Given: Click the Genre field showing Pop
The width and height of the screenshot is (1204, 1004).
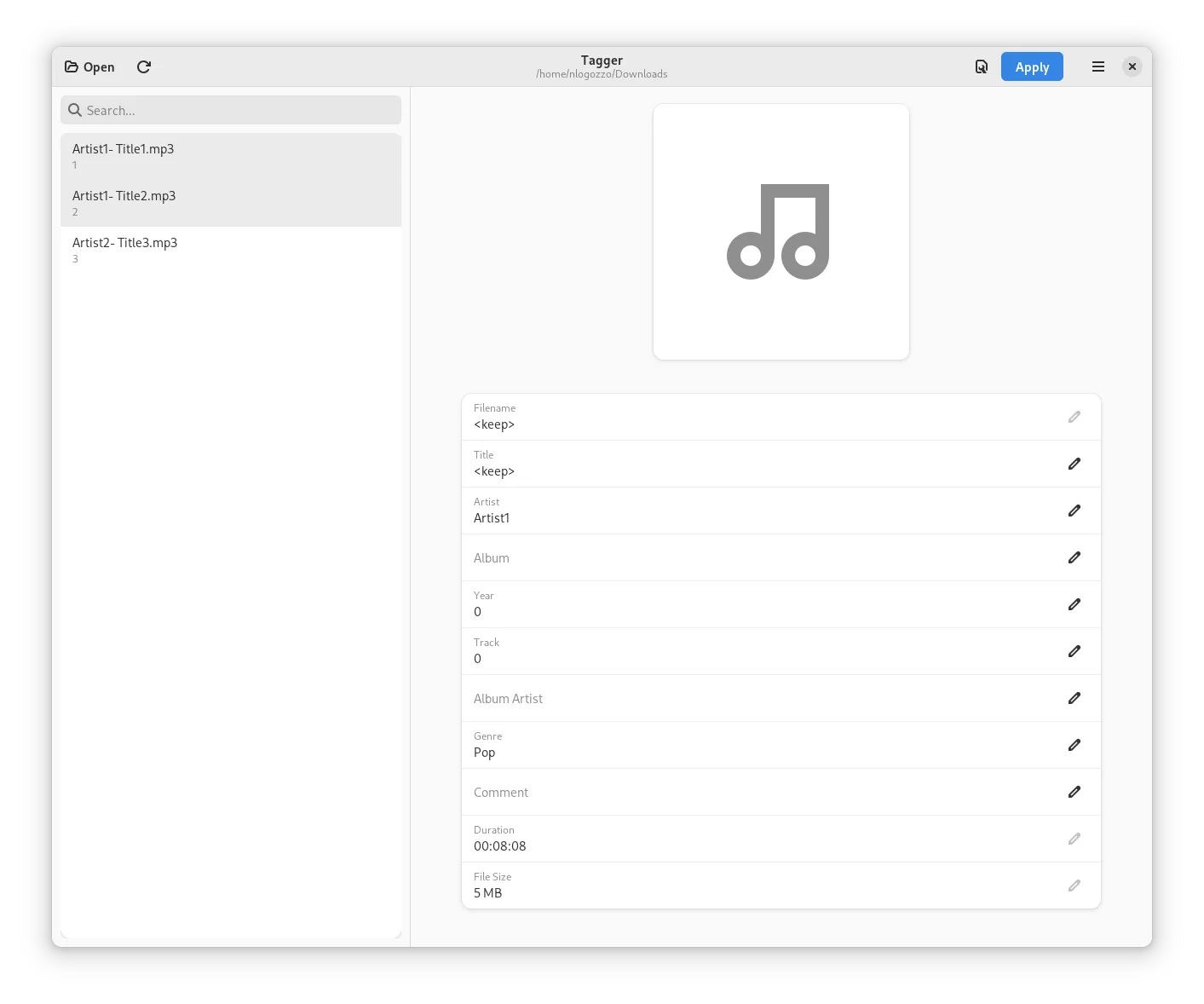Looking at the screenshot, I should 750,746.
